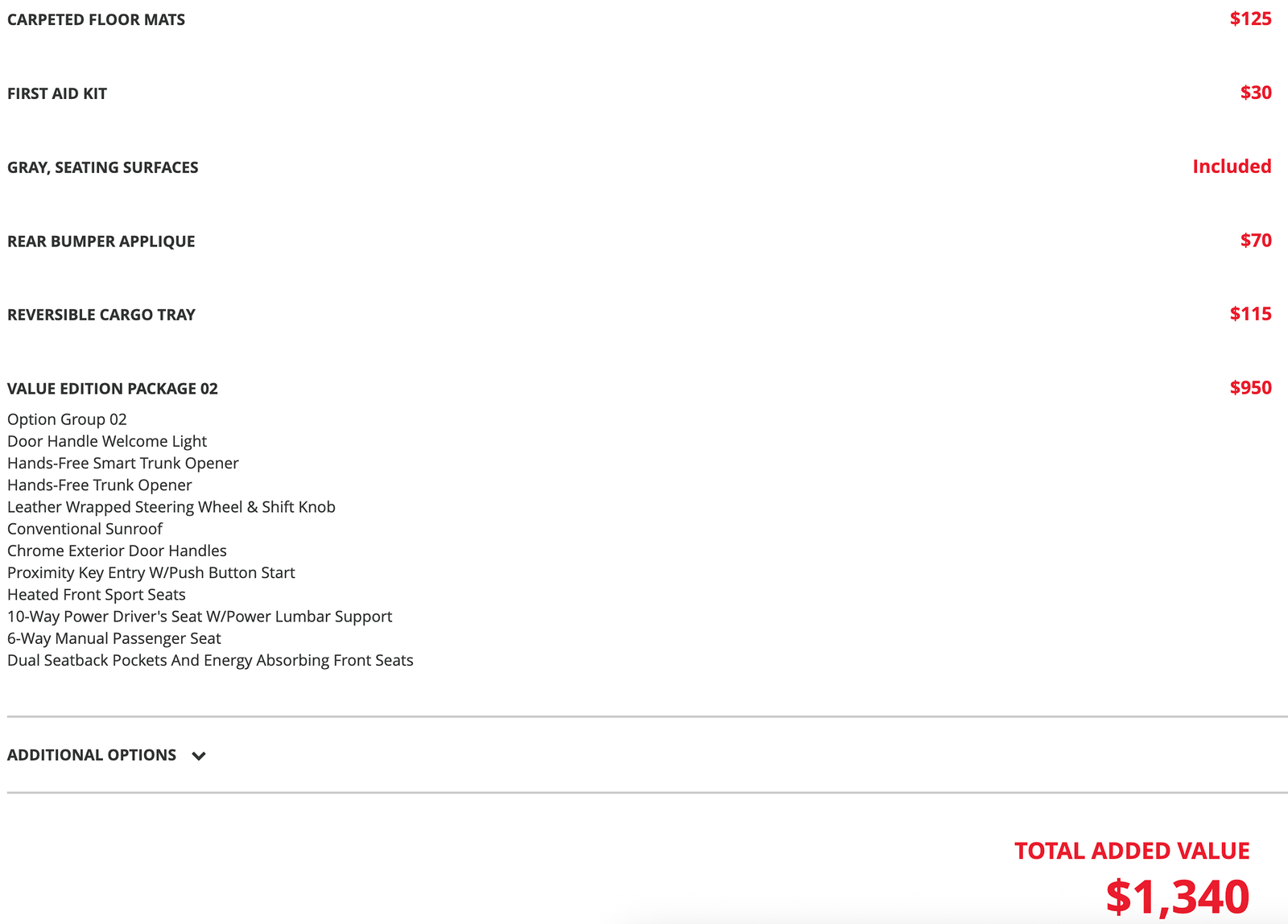This screenshot has height=924, width=1288.
Task: Click the Total Added Value heading
Action: pyautogui.click(x=1131, y=851)
